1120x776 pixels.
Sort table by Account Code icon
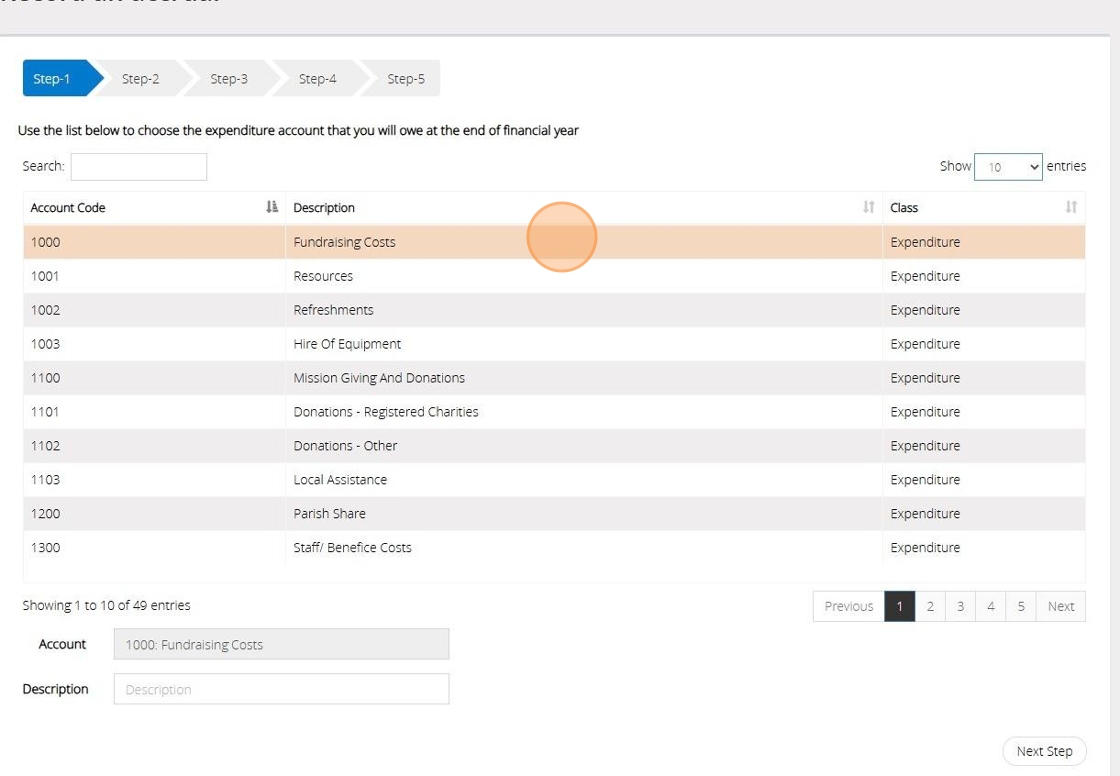pos(272,208)
